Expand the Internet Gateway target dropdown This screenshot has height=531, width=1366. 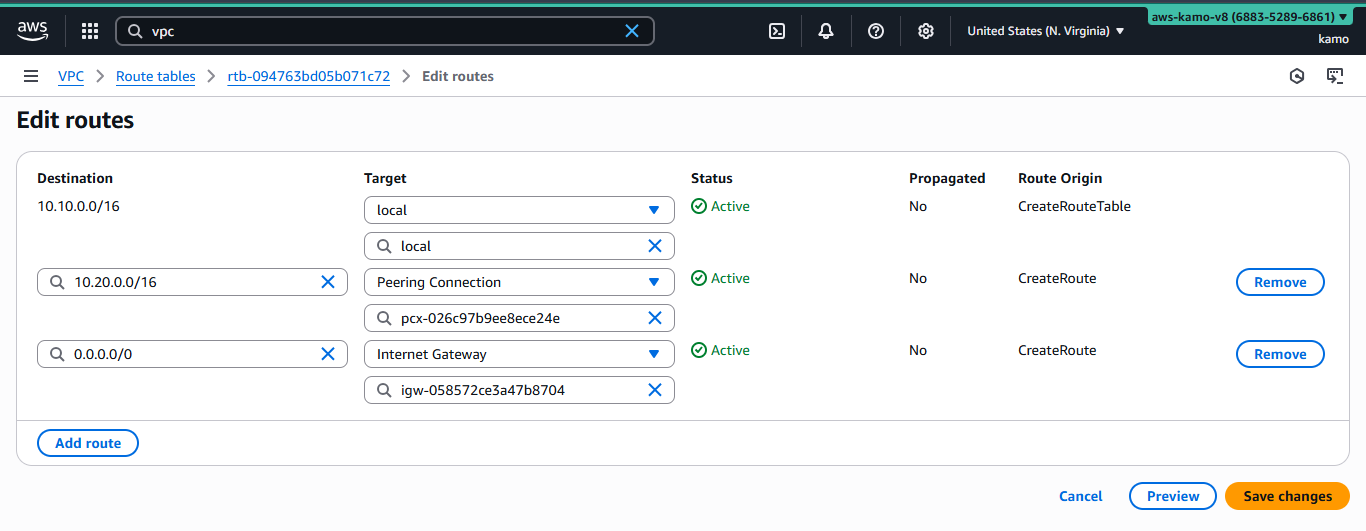pyautogui.click(x=519, y=354)
